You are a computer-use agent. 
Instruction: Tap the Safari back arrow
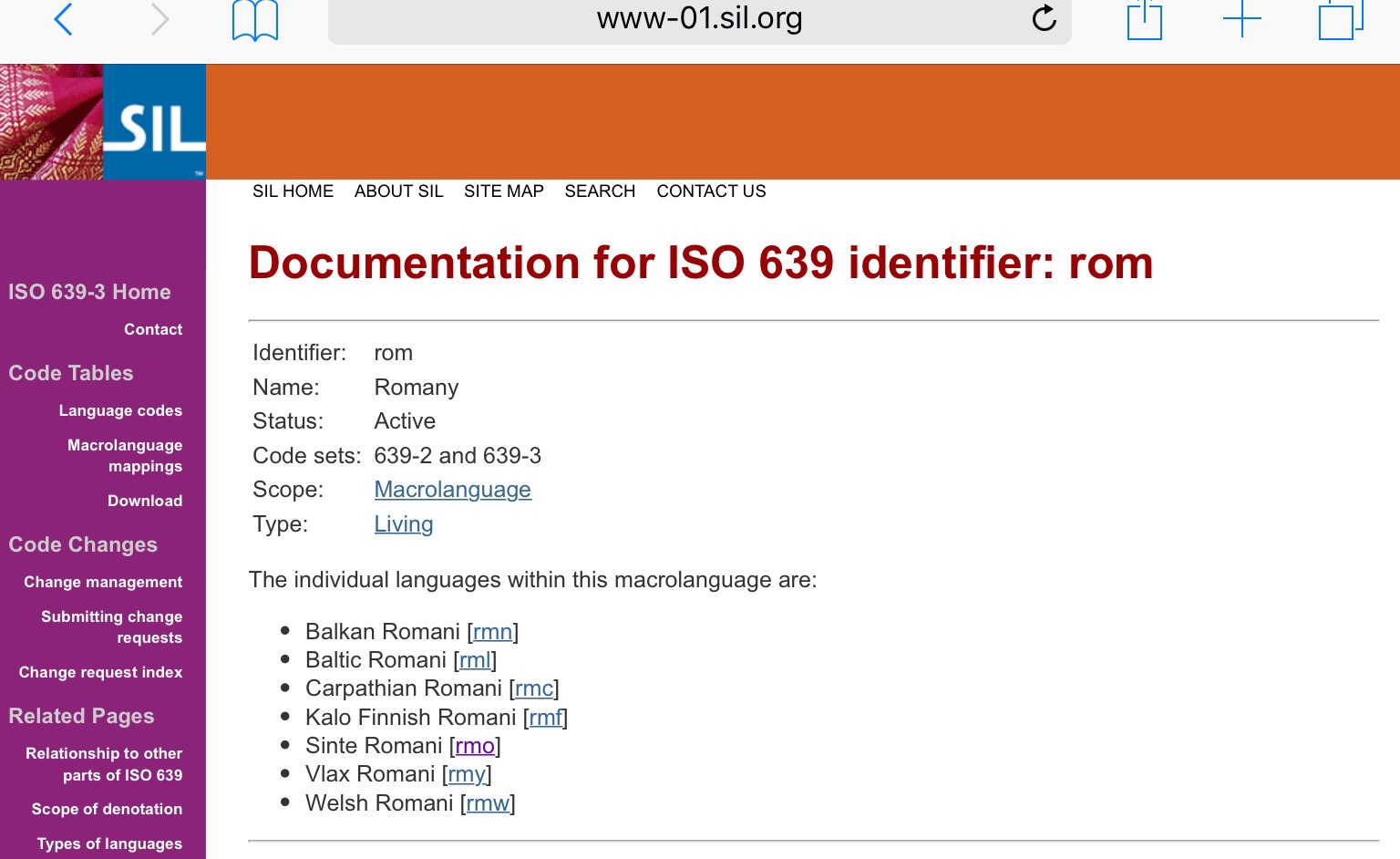coord(63,19)
